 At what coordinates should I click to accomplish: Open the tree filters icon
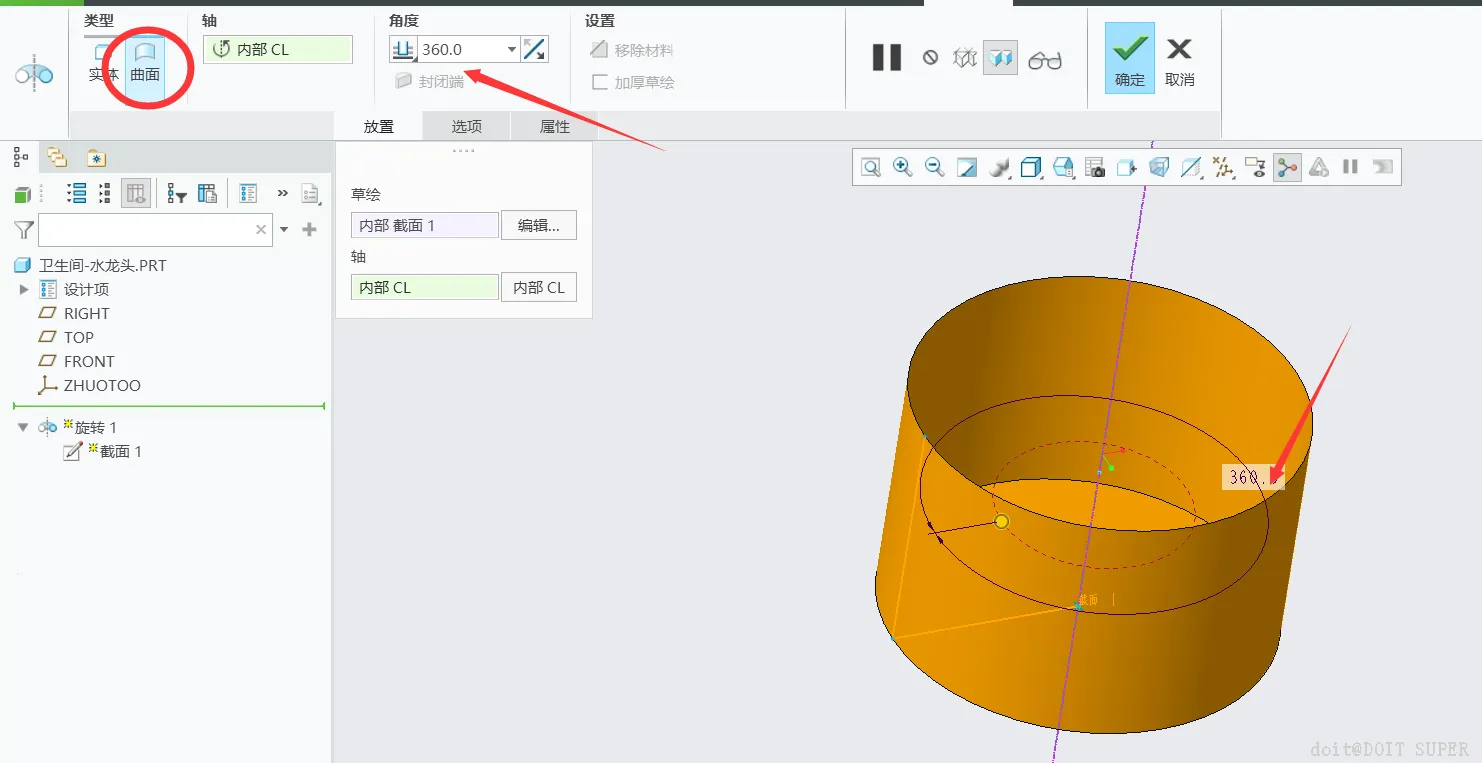point(177,194)
